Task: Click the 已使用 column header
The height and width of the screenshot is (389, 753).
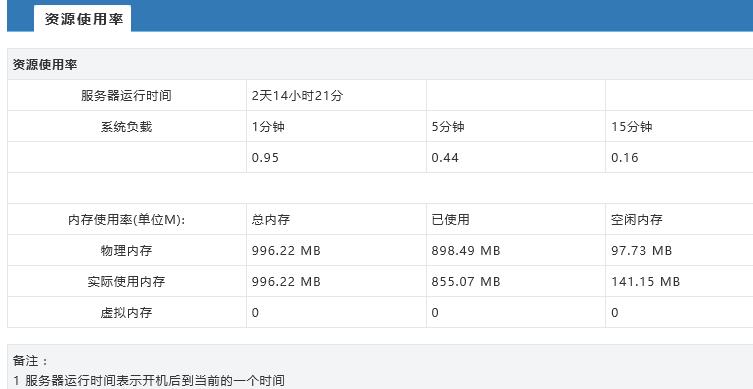Action: point(450,219)
